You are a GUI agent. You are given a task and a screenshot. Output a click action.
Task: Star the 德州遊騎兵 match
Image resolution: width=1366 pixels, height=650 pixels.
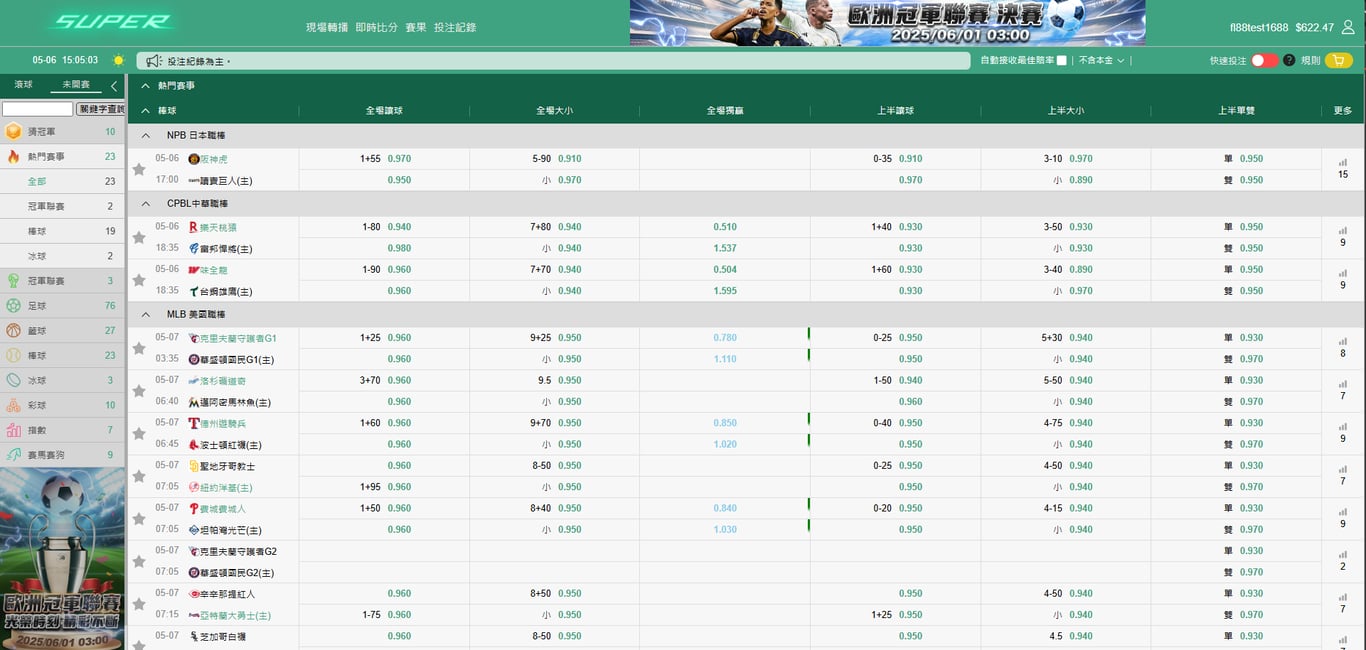139,434
